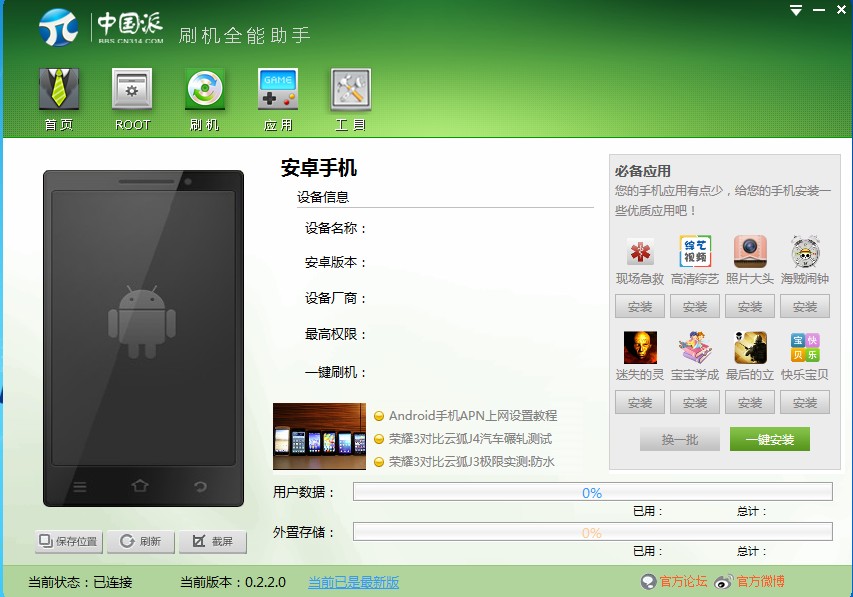Install 最后的立 with its 安装 button
The height and width of the screenshot is (597, 853).
point(750,403)
